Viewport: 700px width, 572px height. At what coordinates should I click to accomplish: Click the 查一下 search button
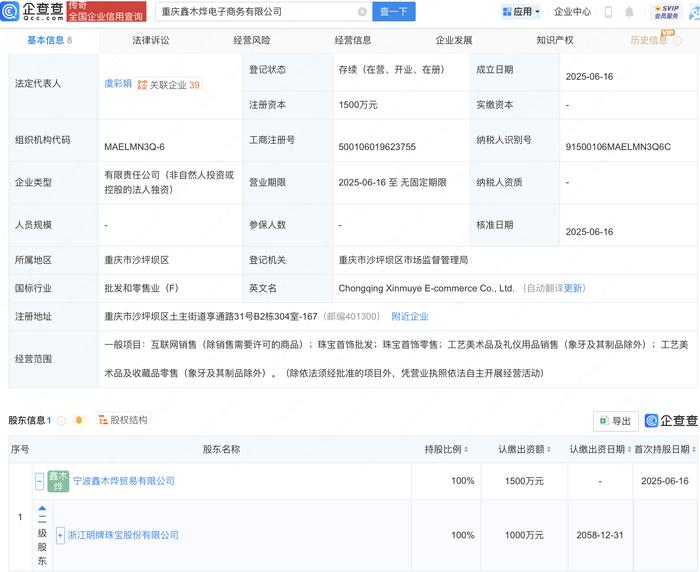[393, 12]
